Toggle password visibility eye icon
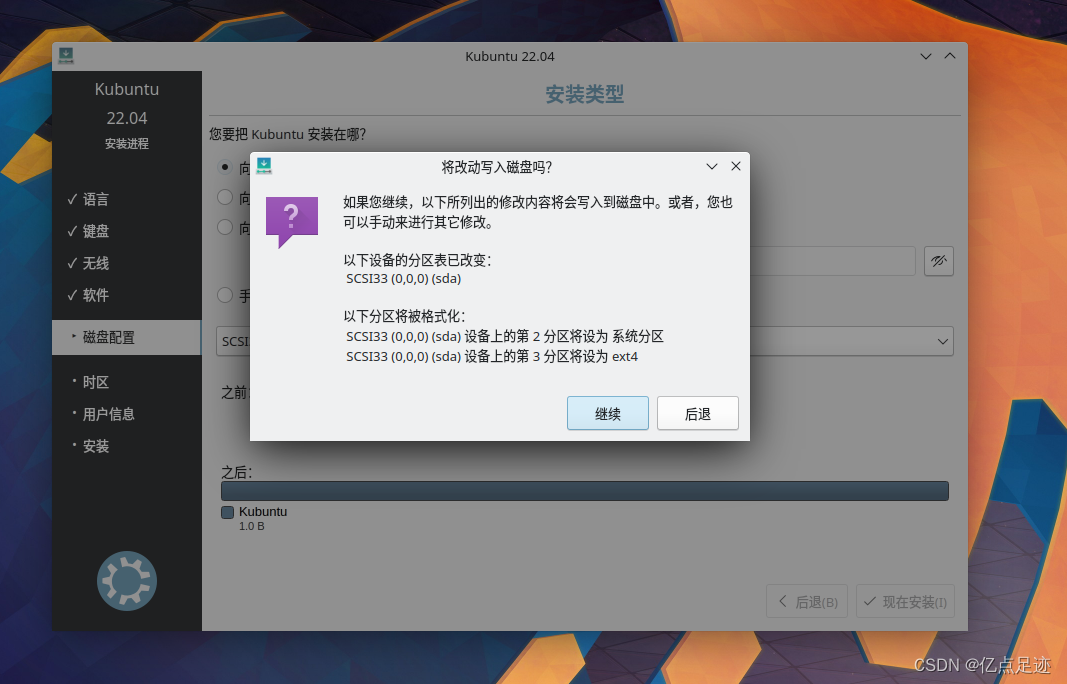Viewport: 1067px width, 684px height. tap(938, 261)
